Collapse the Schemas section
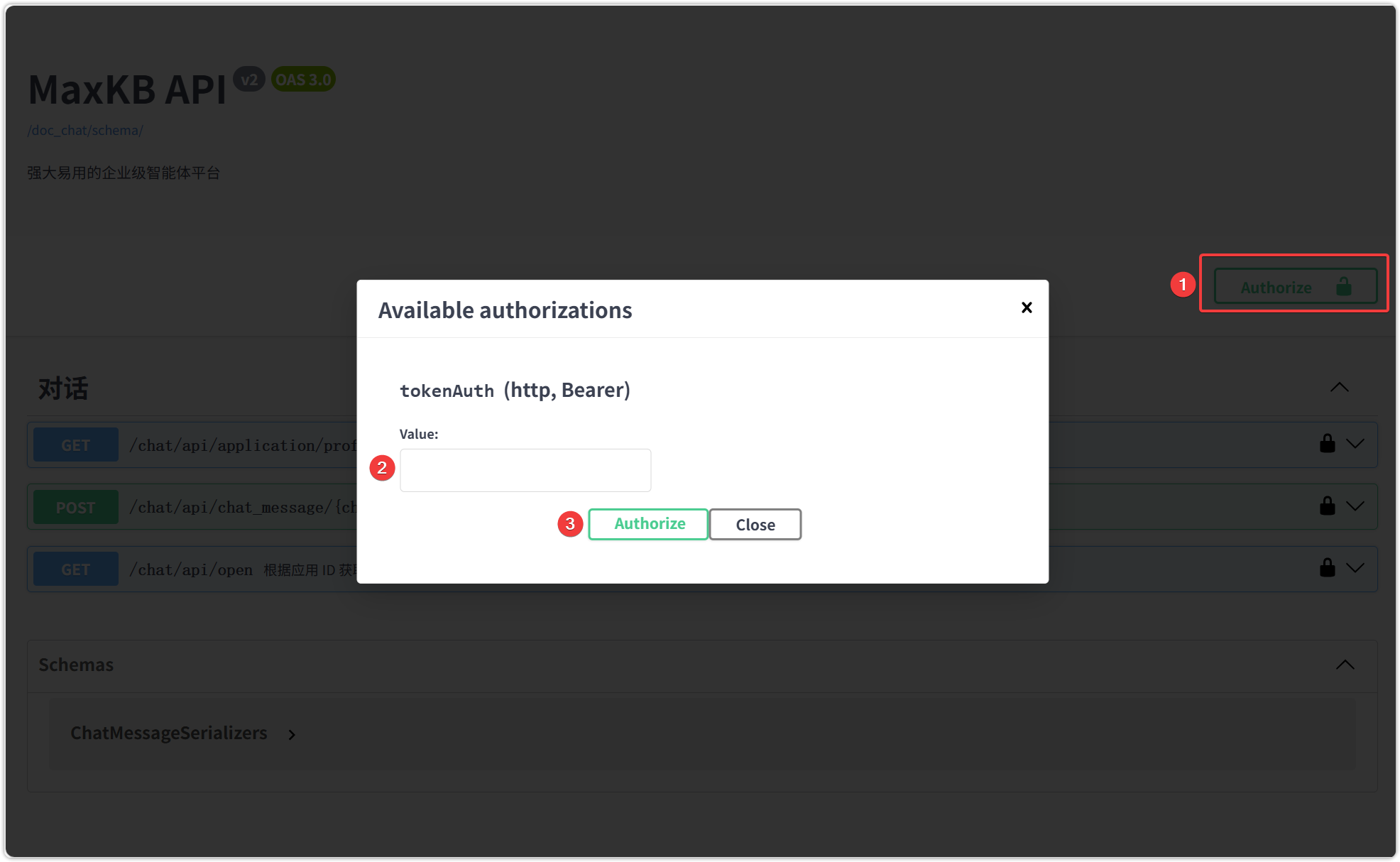 click(x=1345, y=665)
